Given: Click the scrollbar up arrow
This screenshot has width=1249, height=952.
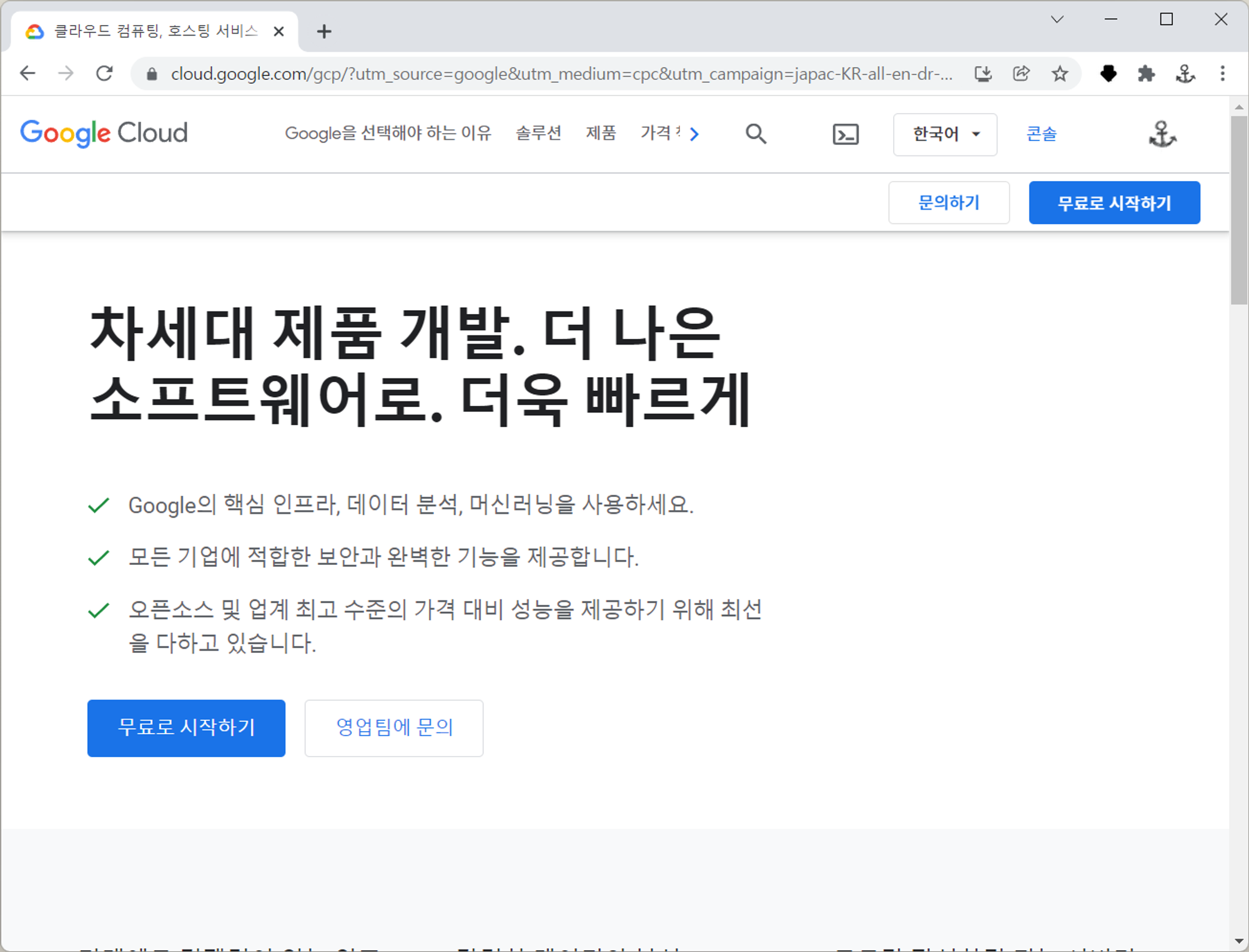Looking at the screenshot, I should (1239, 107).
